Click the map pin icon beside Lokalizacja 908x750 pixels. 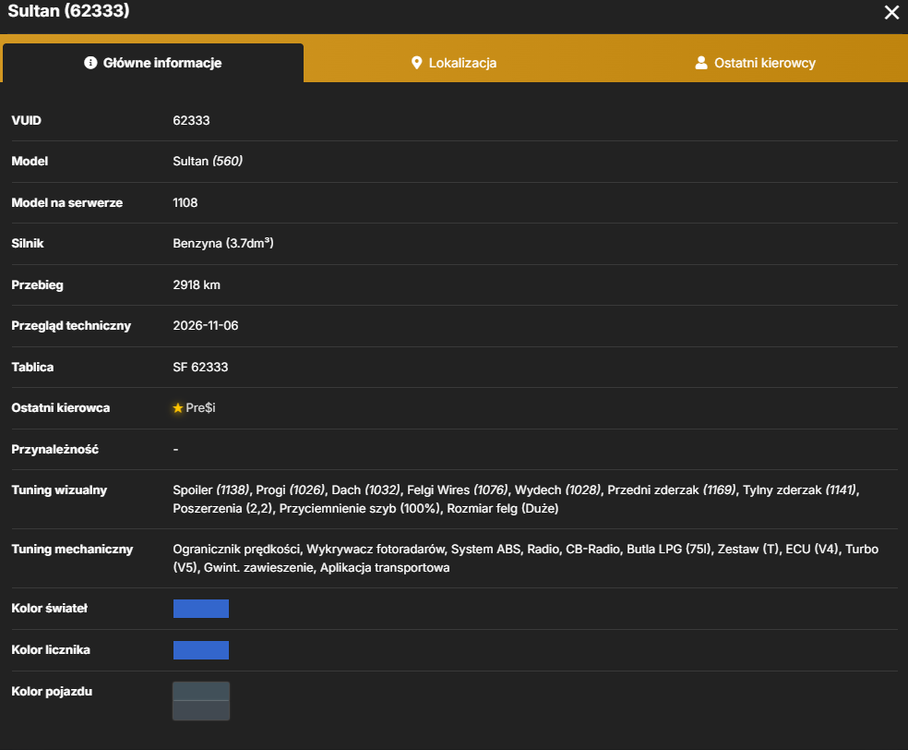(416, 63)
